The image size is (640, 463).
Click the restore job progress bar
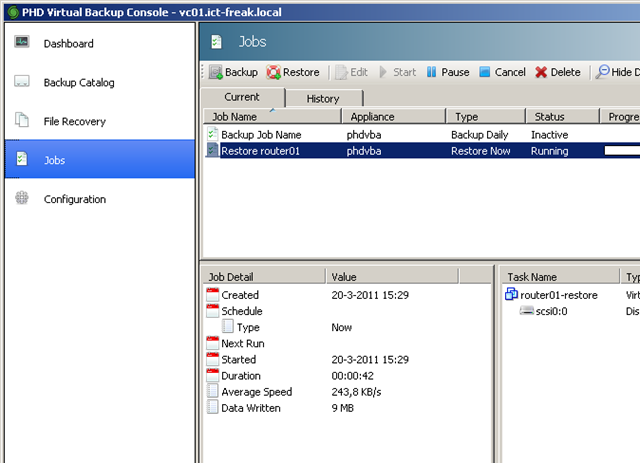[620, 151]
